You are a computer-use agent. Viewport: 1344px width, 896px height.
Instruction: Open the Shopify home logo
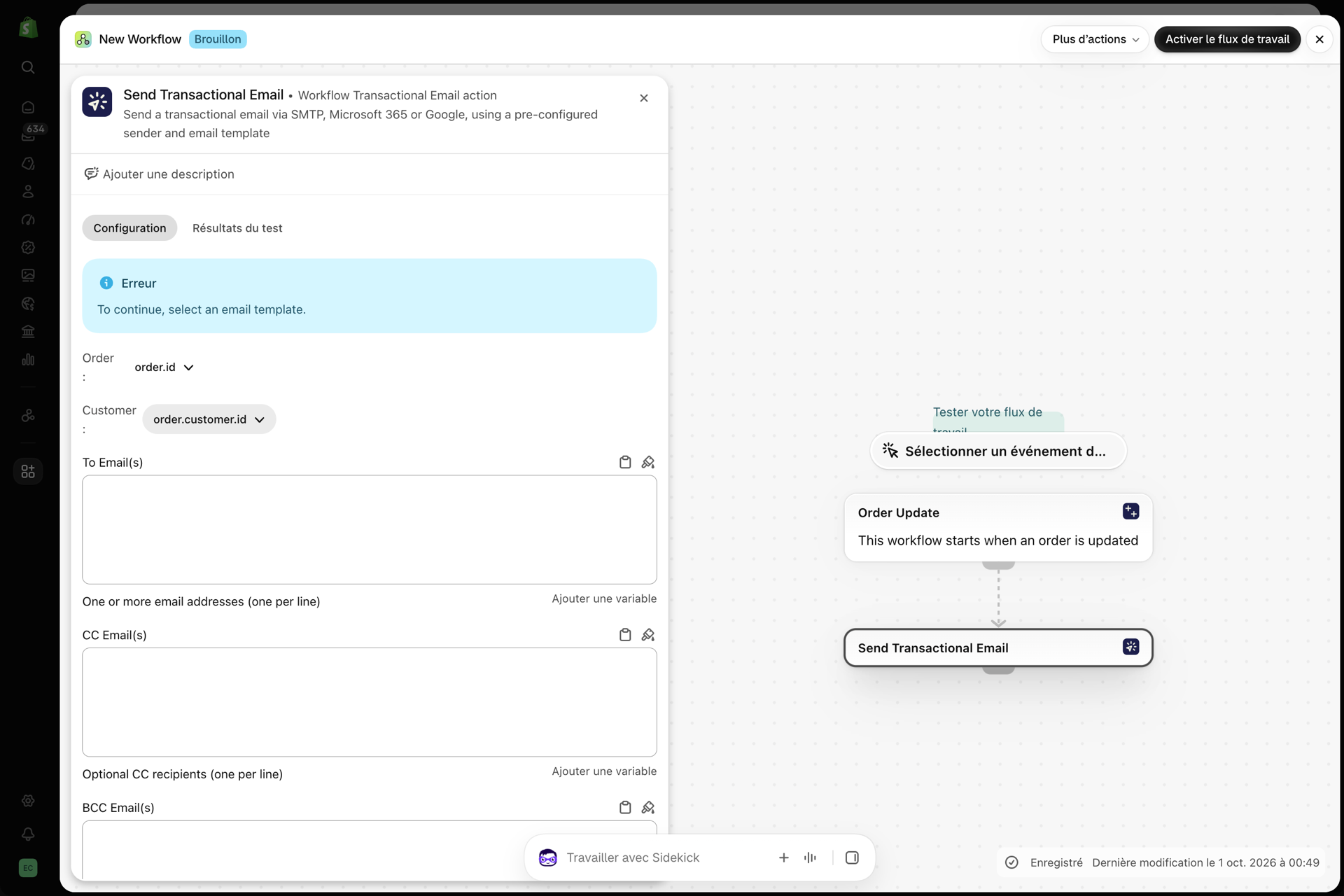click(28, 28)
